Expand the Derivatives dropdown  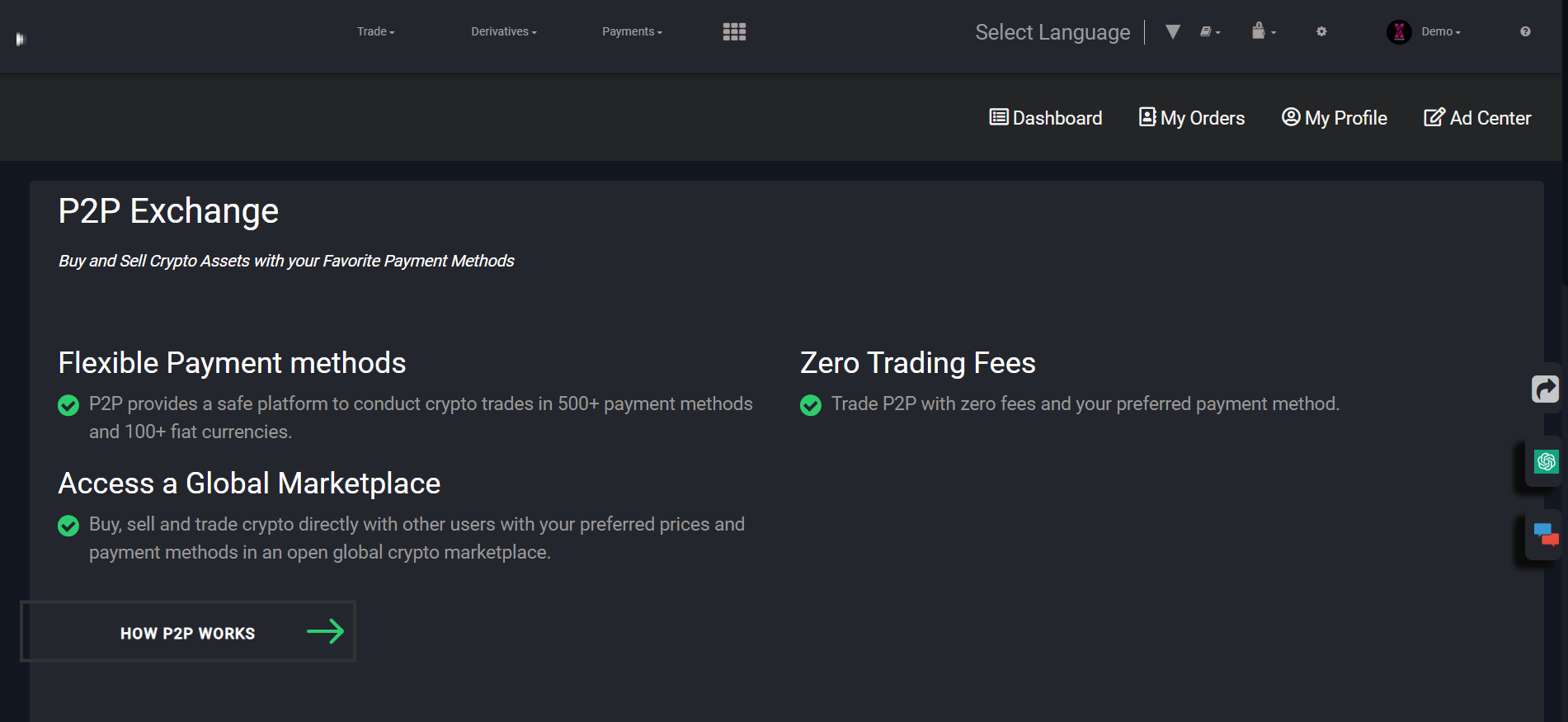pos(503,31)
